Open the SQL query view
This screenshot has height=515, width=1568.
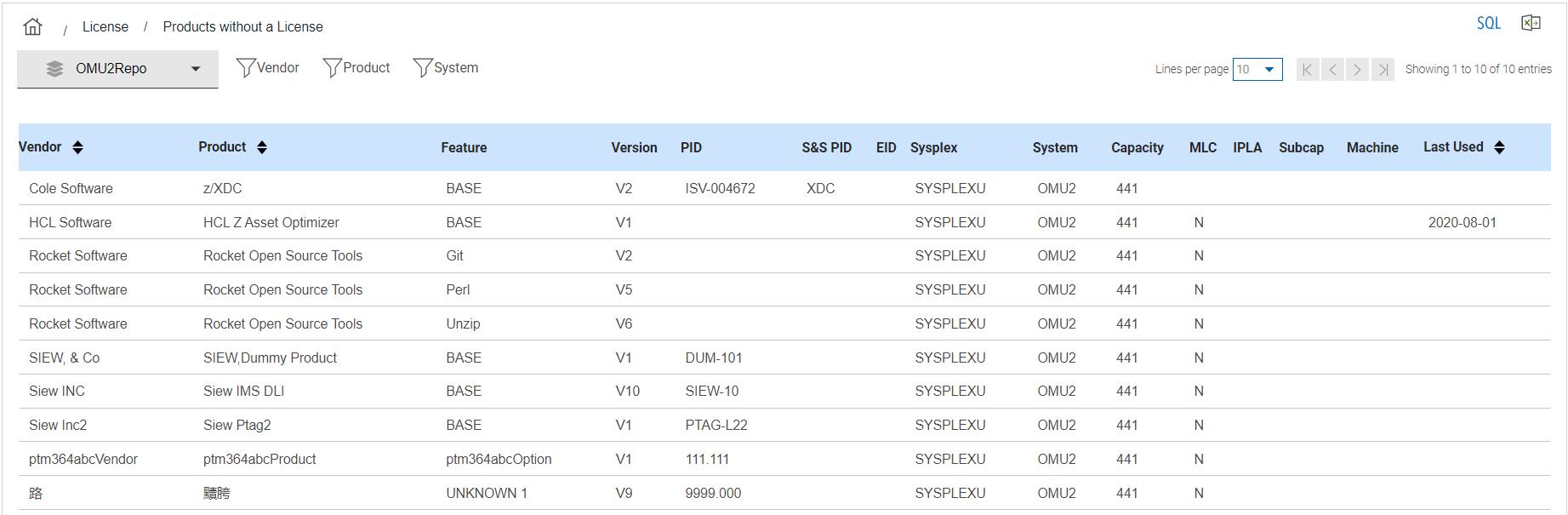(1488, 23)
